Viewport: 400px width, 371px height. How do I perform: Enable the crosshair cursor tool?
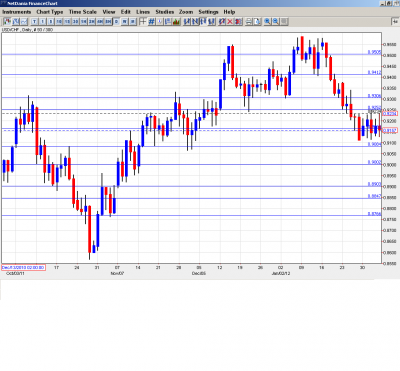click(143, 22)
